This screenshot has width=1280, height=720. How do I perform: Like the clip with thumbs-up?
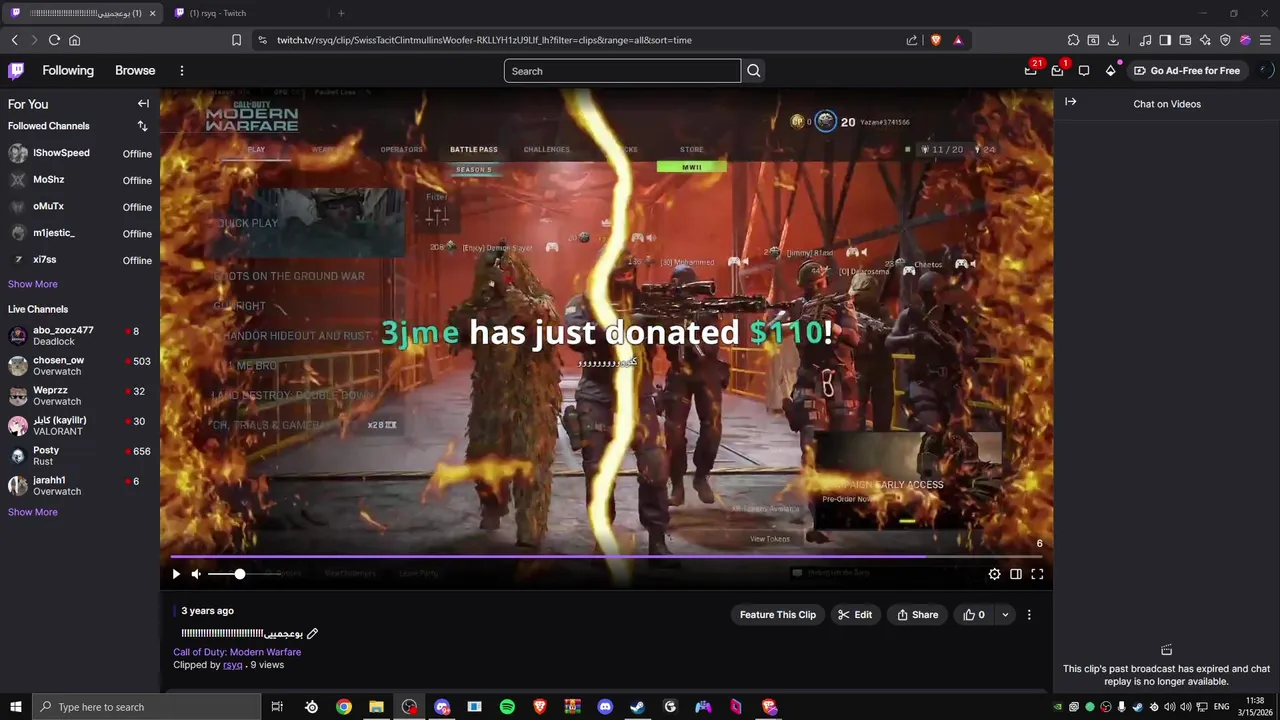[974, 615]
